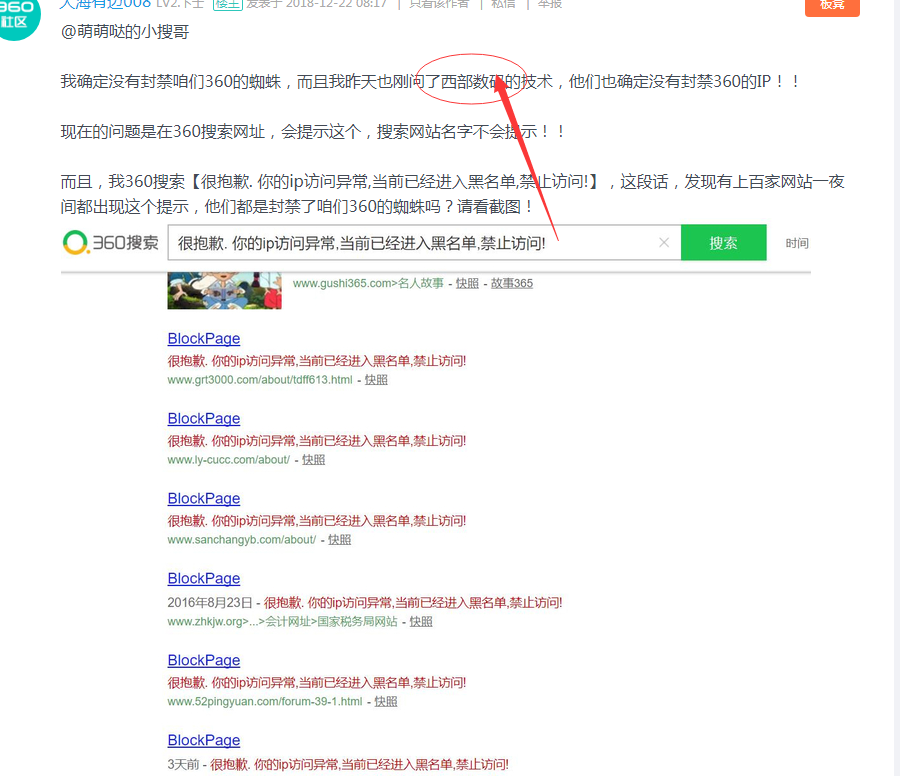Click the red snippet after 2016年8月23日
Image resolution: width=900 pixels, height=776 pixels.
click(x=413, y=603)
